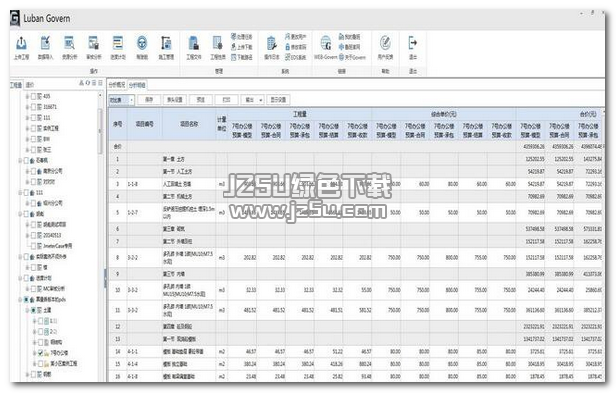Open the output (输出) dropdown button
This screenshot has width=616, height=393.
pyautogui.click(x=252, y=100)
